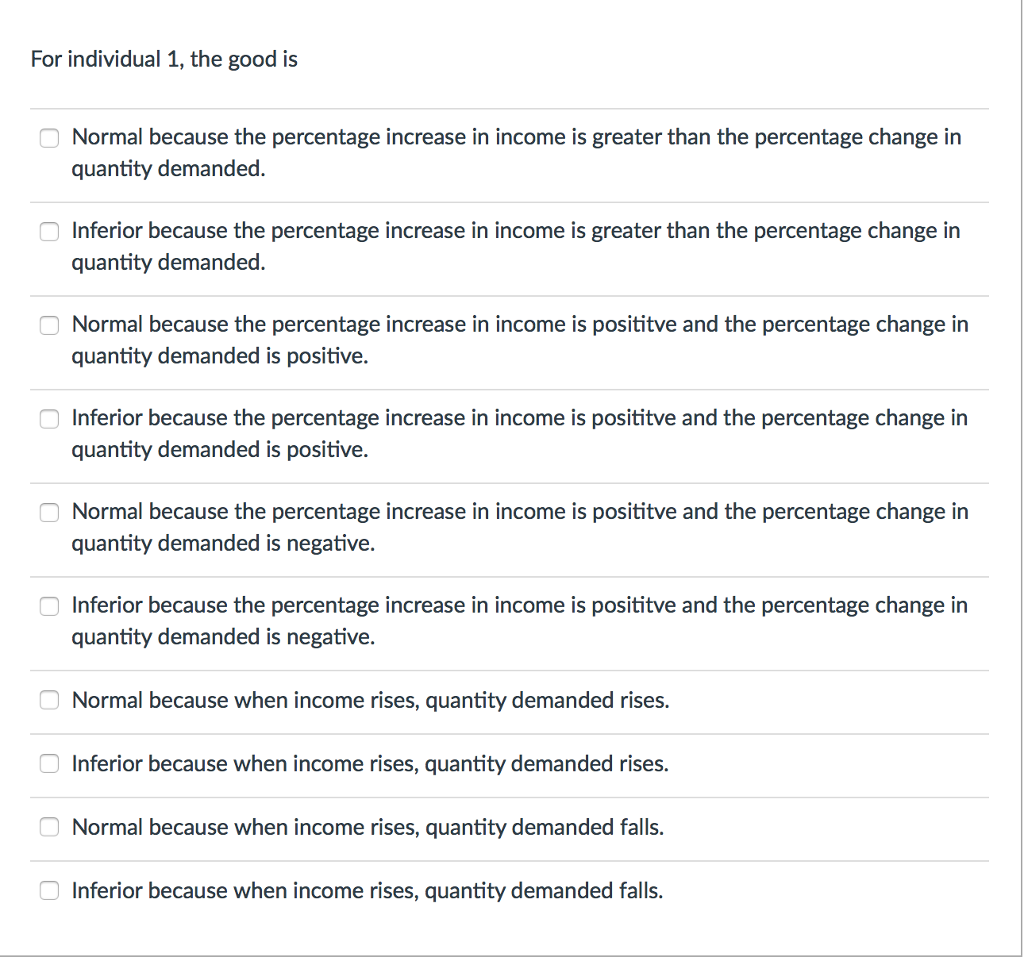Click the last answer option's text
Viewport: 1024px width, 957px height.
click(x=366, y=890)
